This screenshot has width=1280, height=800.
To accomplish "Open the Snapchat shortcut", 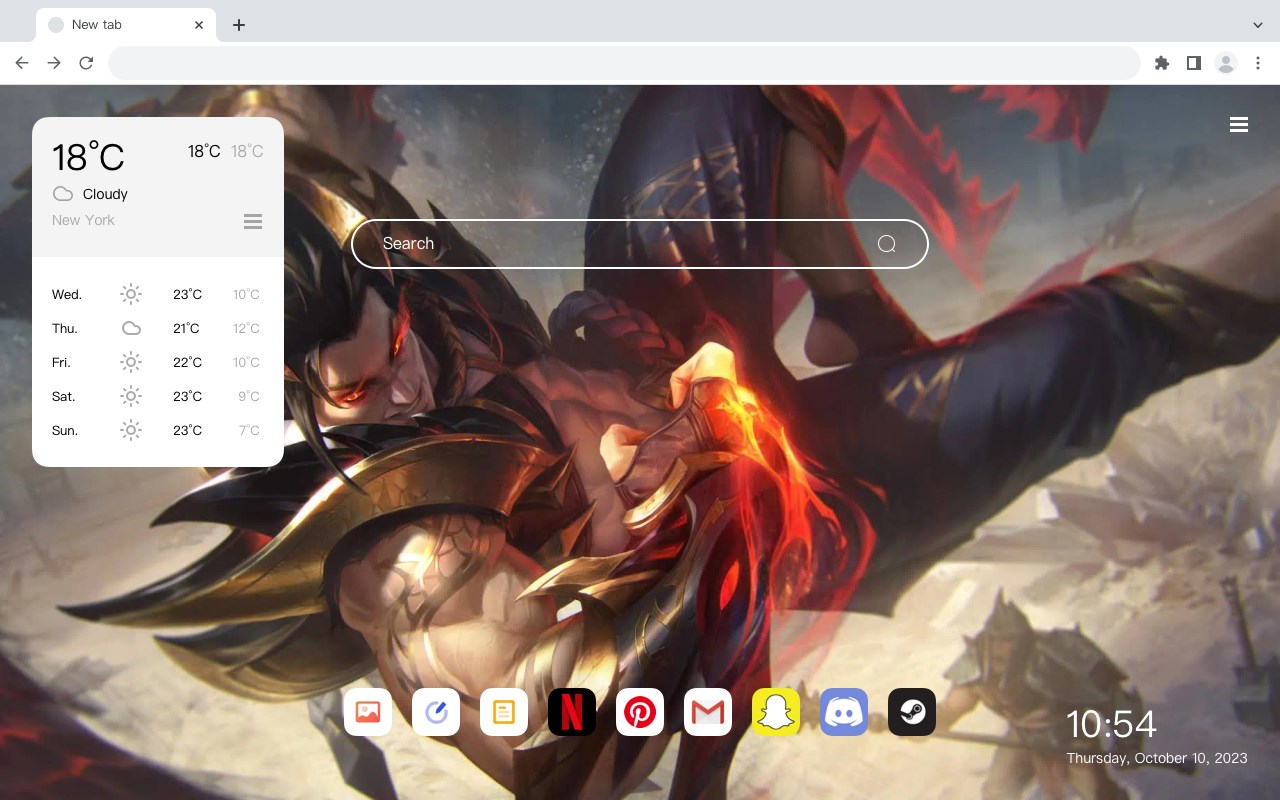I will pos(776,712).
